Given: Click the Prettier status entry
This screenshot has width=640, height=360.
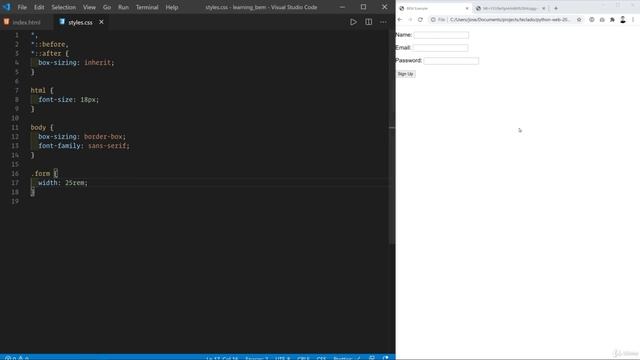Looking at the screenshot, I should tap(347, 358).
